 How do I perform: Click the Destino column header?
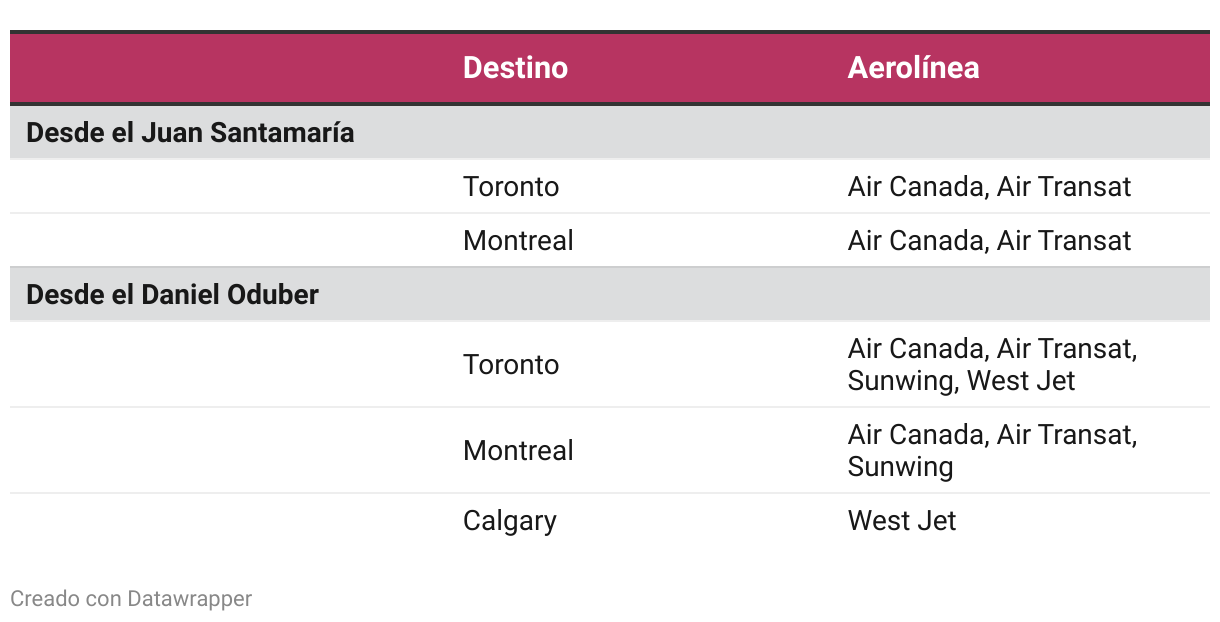click(x=515, y=67)
